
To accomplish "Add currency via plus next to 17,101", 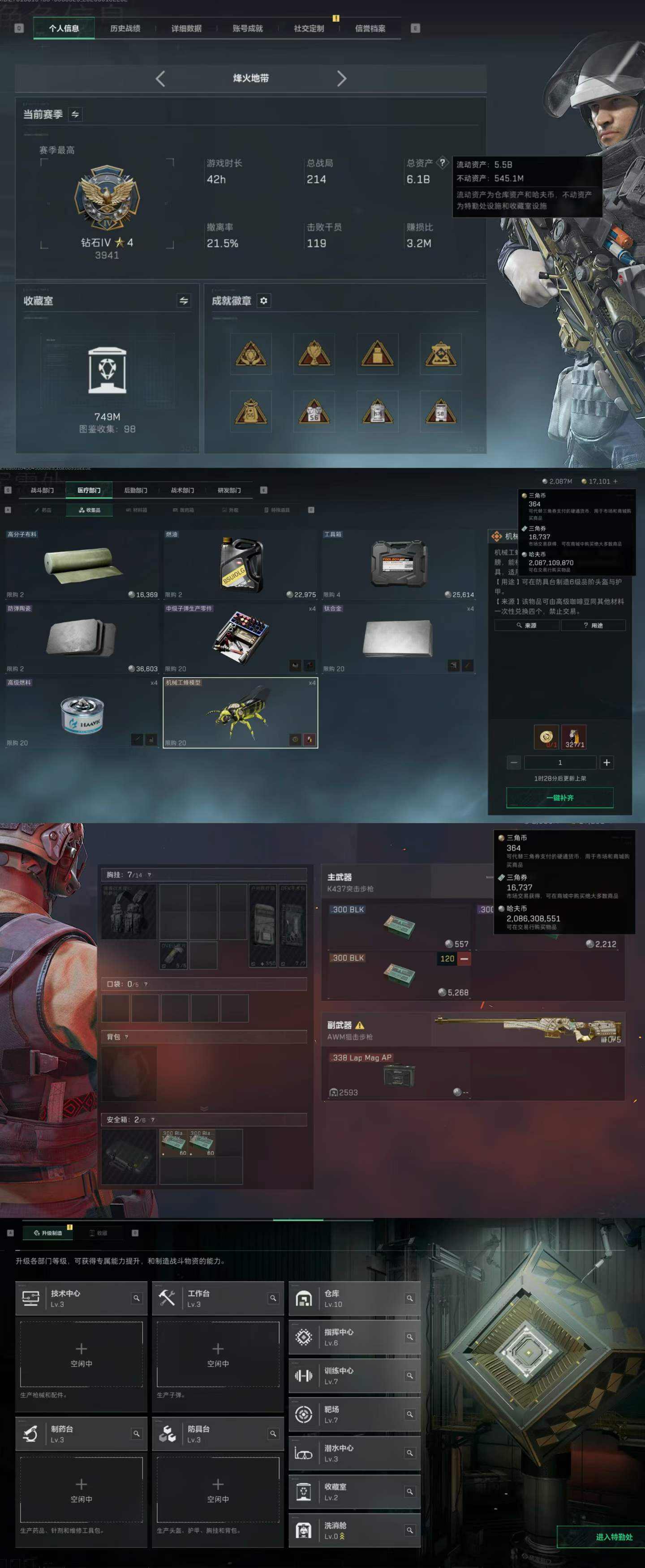I will point(615,481).
